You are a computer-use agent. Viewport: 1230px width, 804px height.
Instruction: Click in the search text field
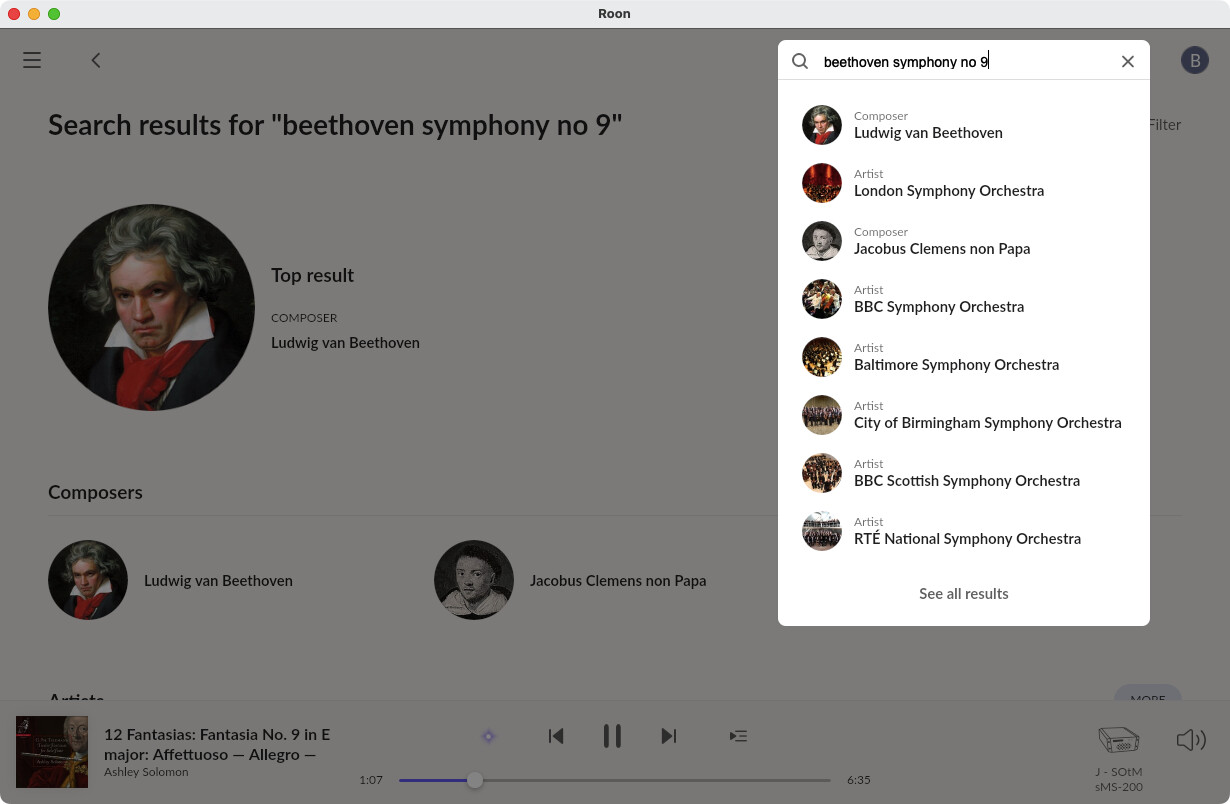960,62
